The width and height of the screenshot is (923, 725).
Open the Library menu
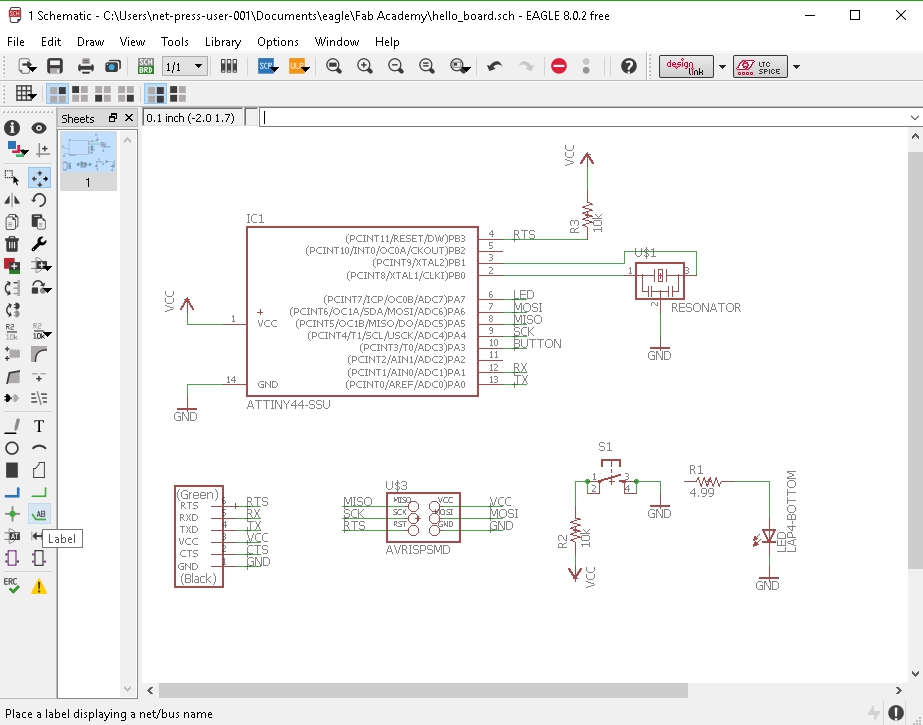coord(223,42)
